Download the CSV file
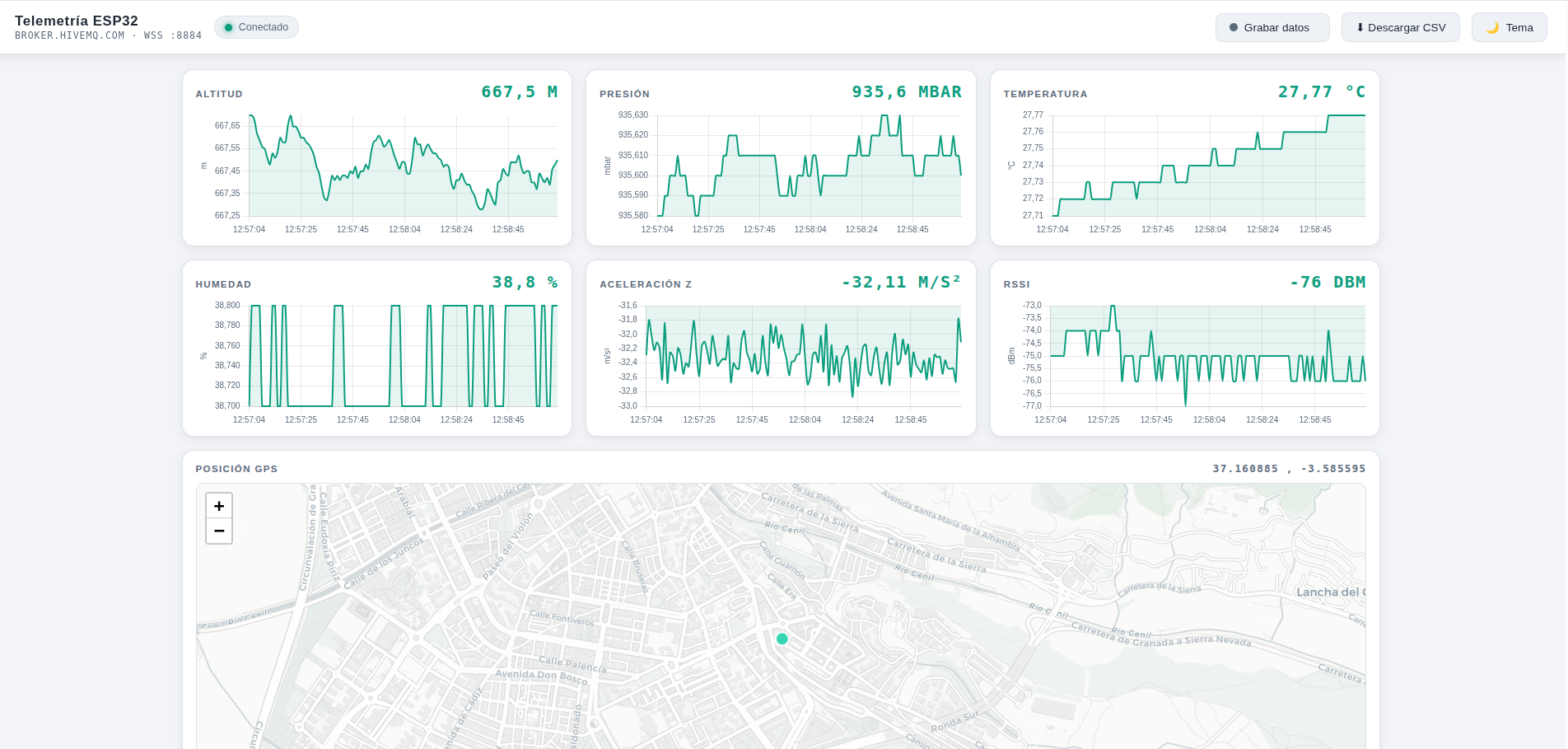 click(1401, 27)
